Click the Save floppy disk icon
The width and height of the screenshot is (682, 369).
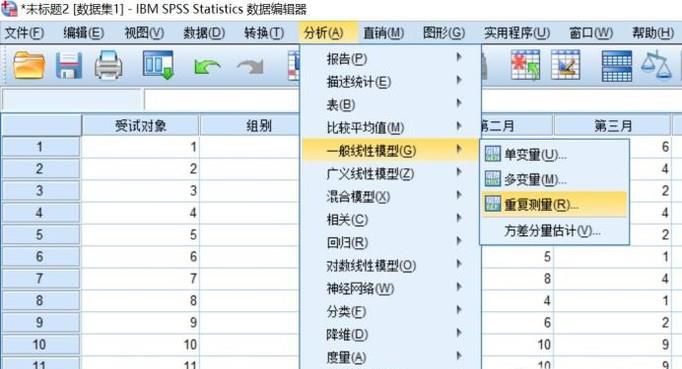(x=69, y=65)
